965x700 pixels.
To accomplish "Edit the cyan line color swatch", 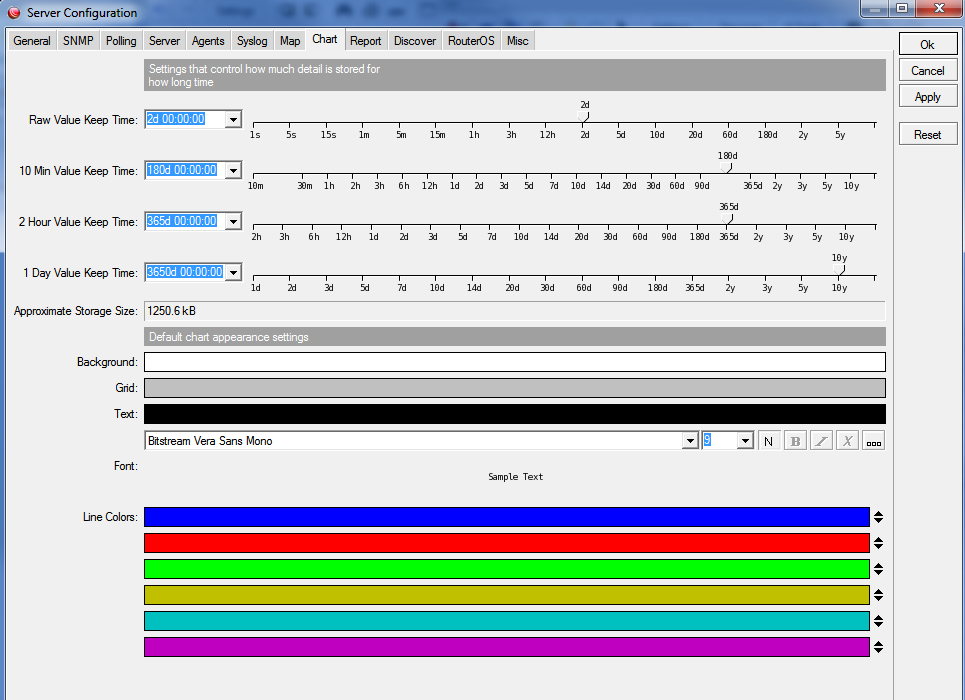I will 507,621.
